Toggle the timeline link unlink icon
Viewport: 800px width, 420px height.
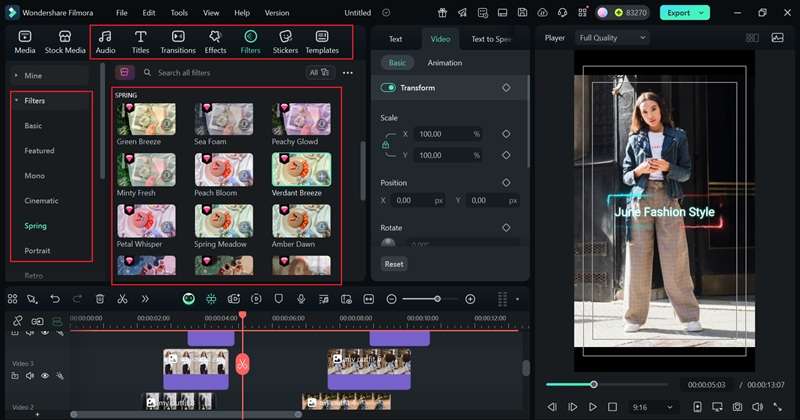pyautogui.click(x=17, y=321)
